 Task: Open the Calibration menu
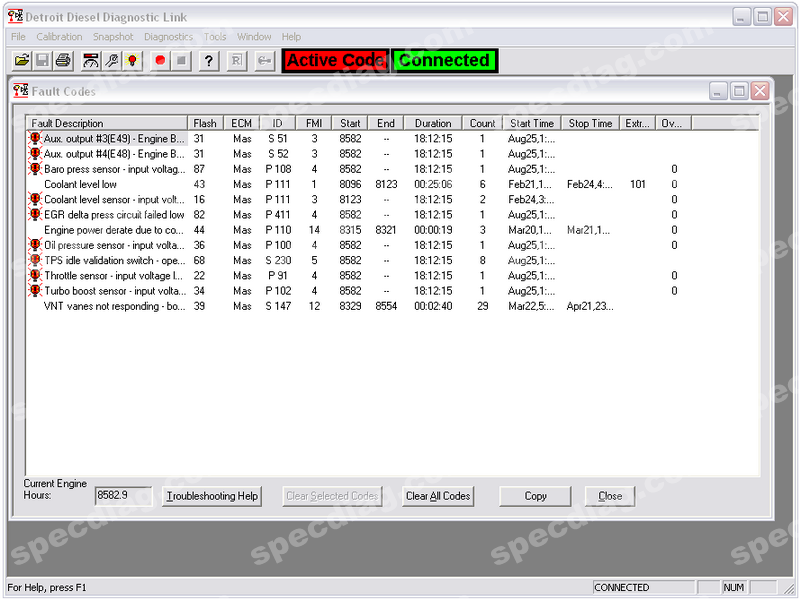pos(59,37)
